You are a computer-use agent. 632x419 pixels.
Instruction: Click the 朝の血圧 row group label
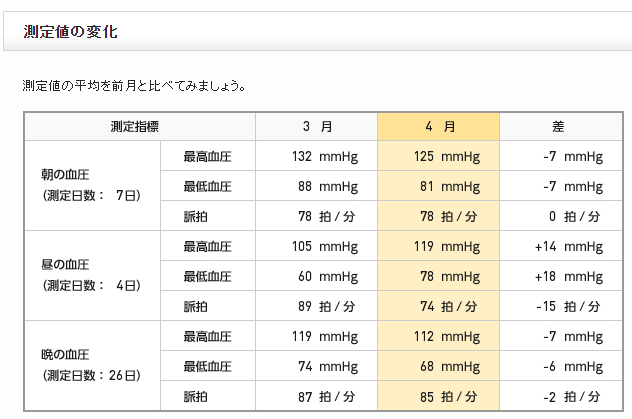pyautogui.click(x=65, y=174)
